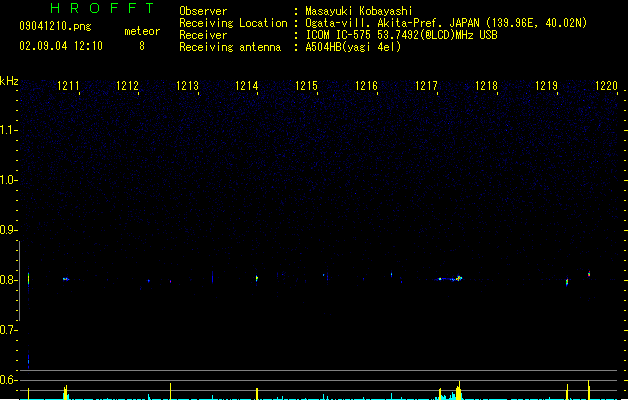
Task: Click the kHz axis unit label
Action: [x=9, y=81]
